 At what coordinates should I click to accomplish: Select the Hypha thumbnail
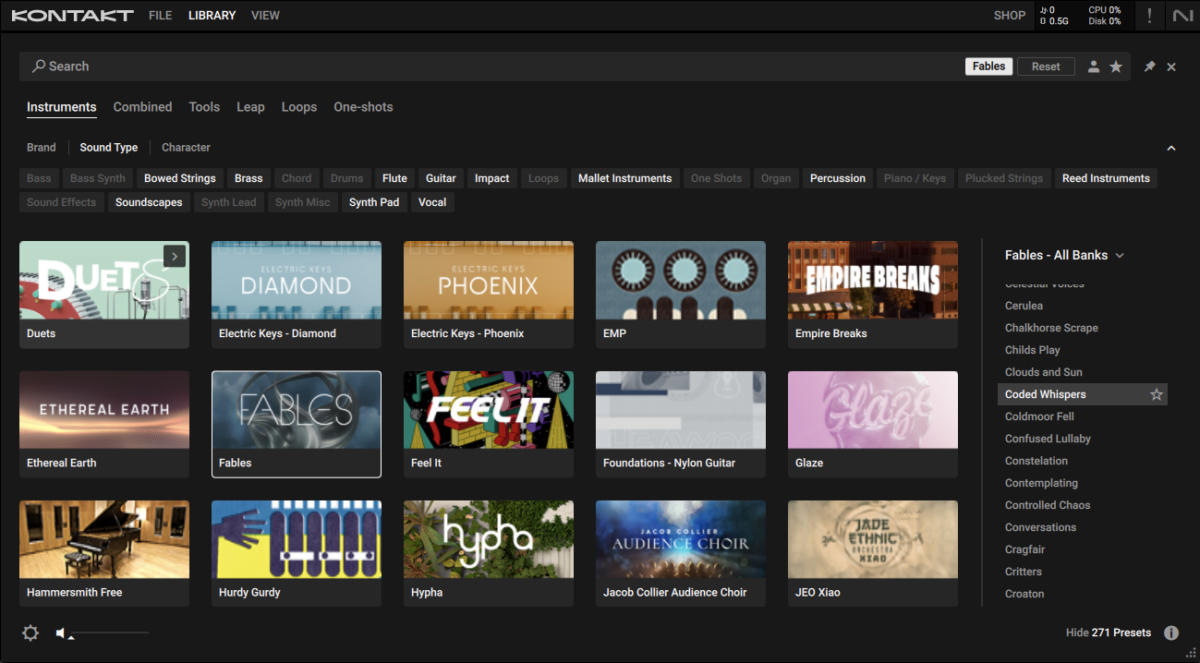488,539
